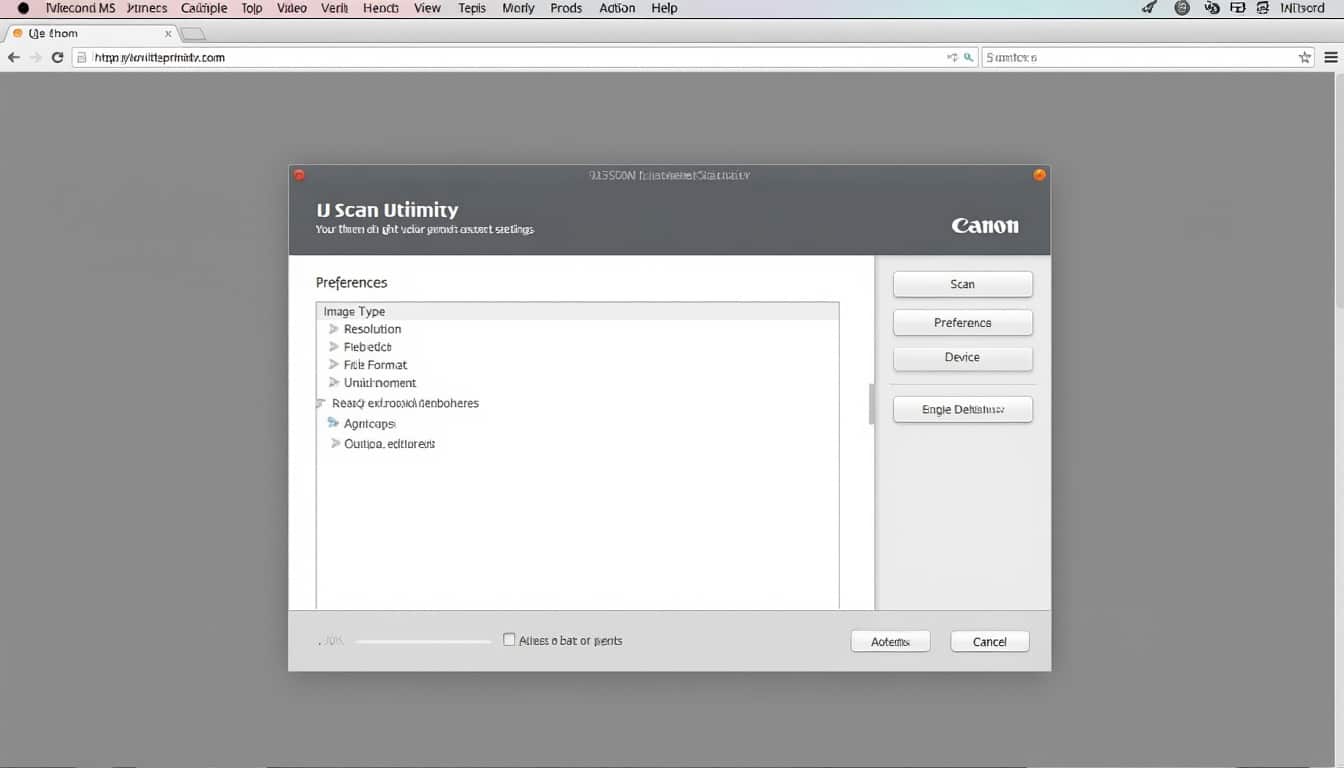Click the preferences list scrollbar handle

pyautogui.click(x=871, y=403)
